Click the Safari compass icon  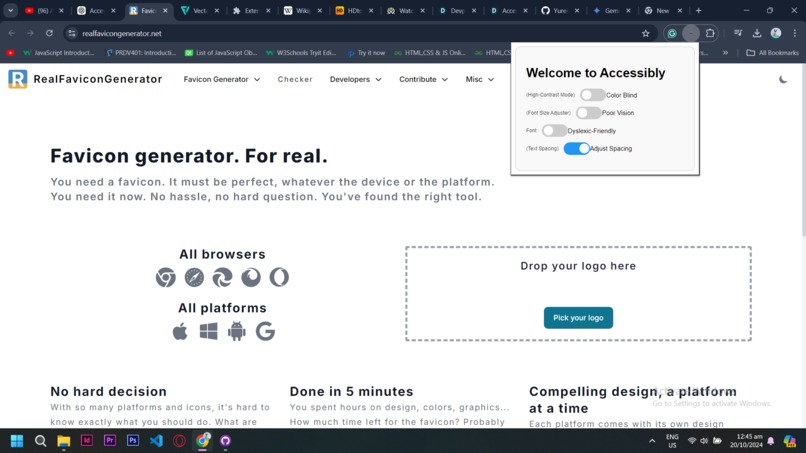point(194,278)
